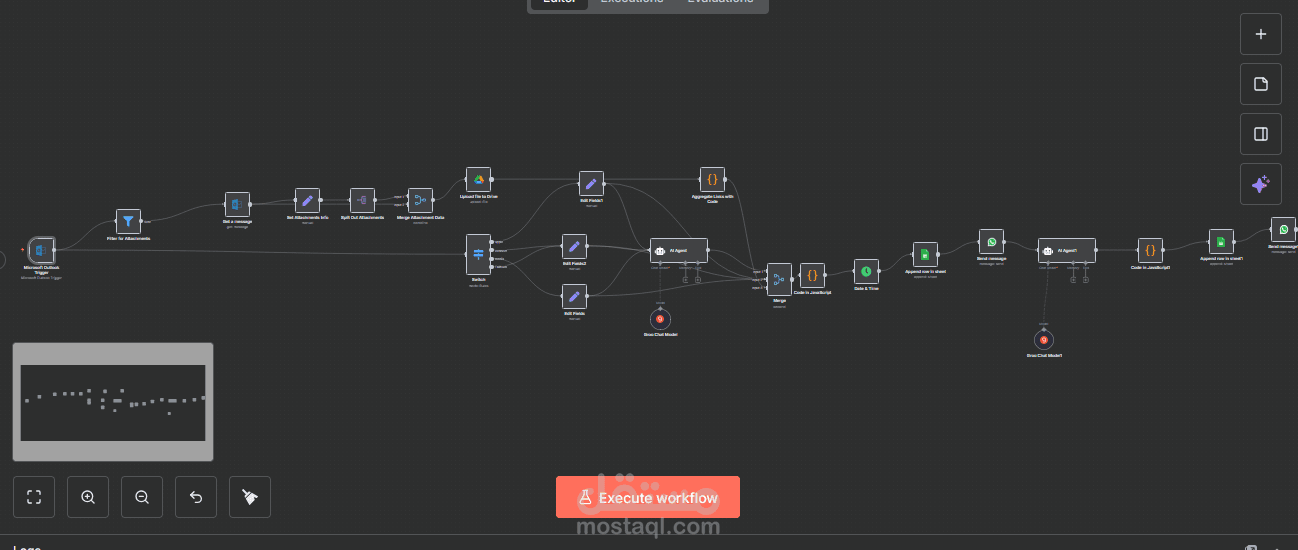Click the canvas minimap overview

coord(113,402)
